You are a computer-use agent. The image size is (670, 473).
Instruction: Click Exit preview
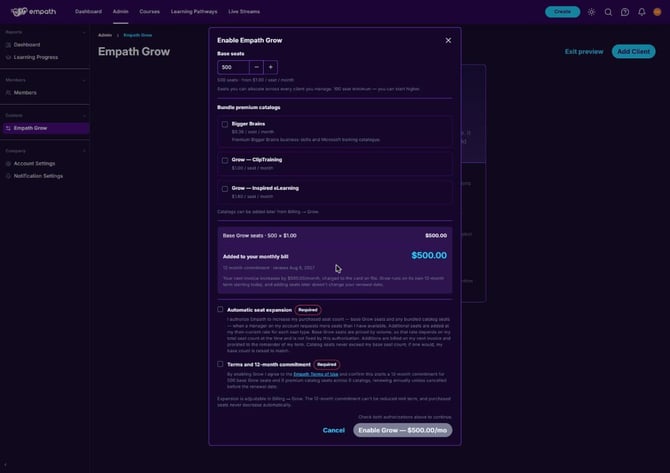584,52
